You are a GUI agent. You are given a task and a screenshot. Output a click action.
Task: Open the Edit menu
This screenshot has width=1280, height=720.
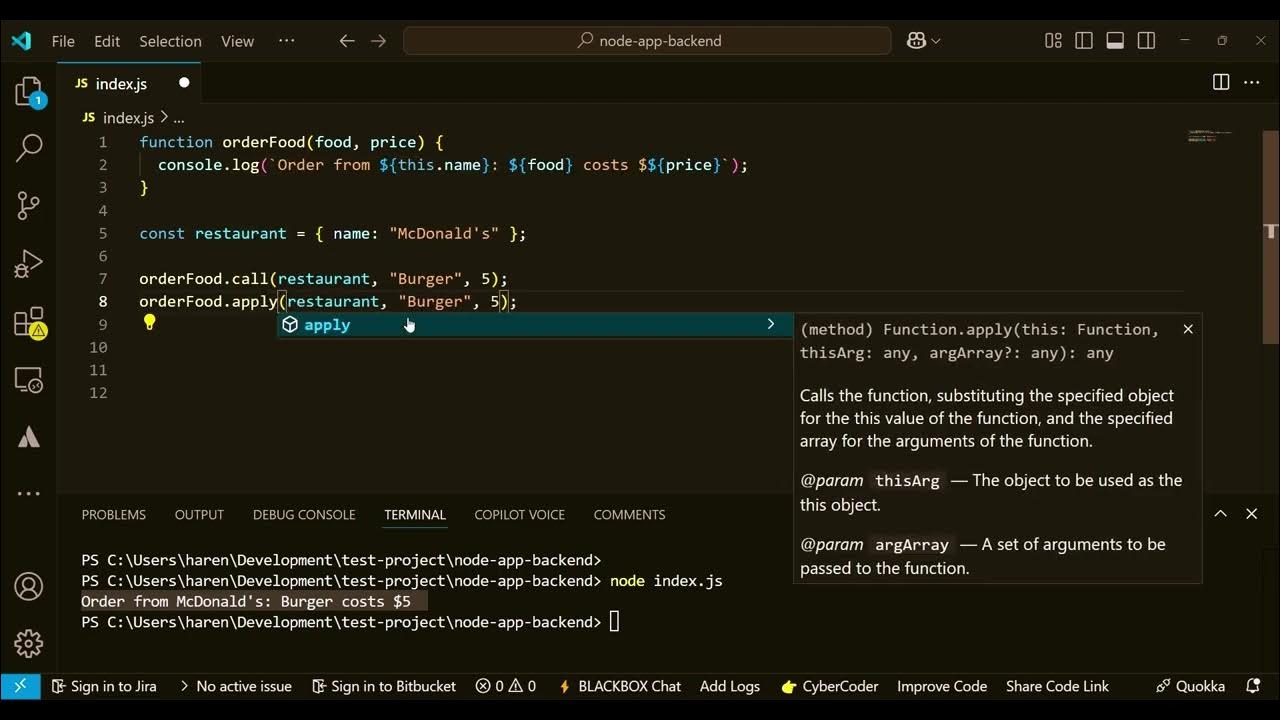(107, 41)
